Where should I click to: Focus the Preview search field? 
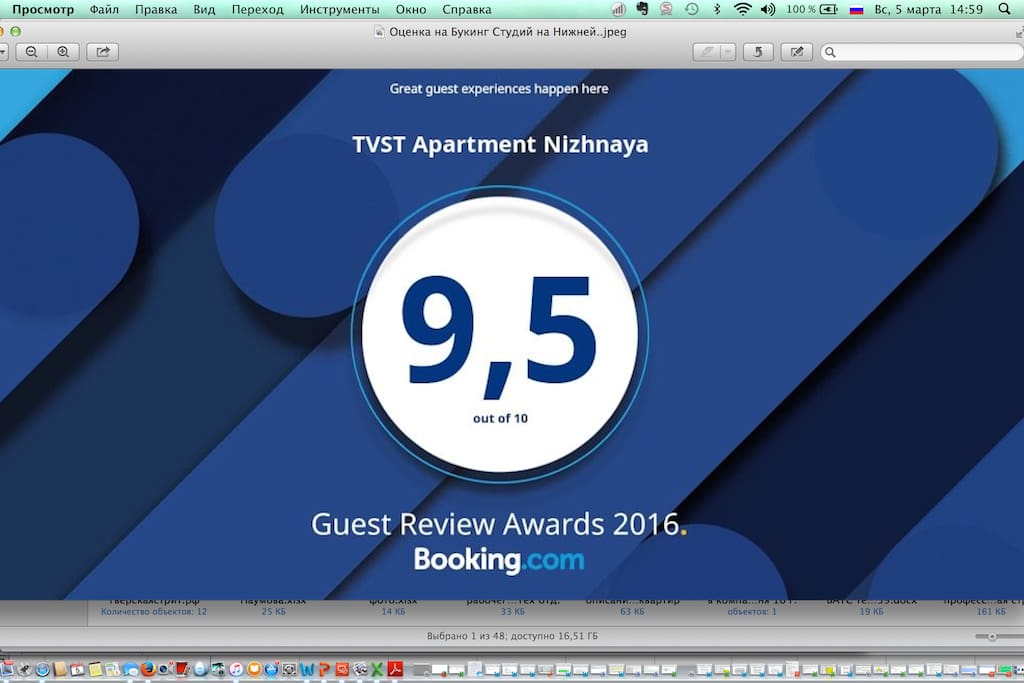tap(922, 52)
